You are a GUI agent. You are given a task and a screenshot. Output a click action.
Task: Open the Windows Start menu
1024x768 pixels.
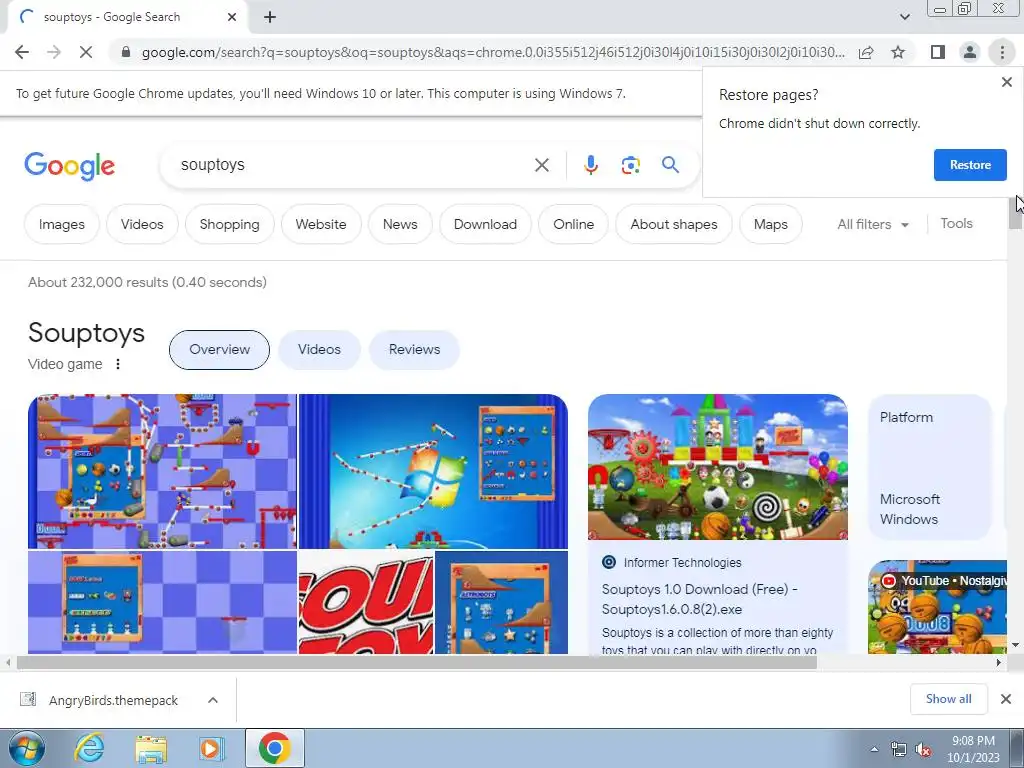pos(27,748)
